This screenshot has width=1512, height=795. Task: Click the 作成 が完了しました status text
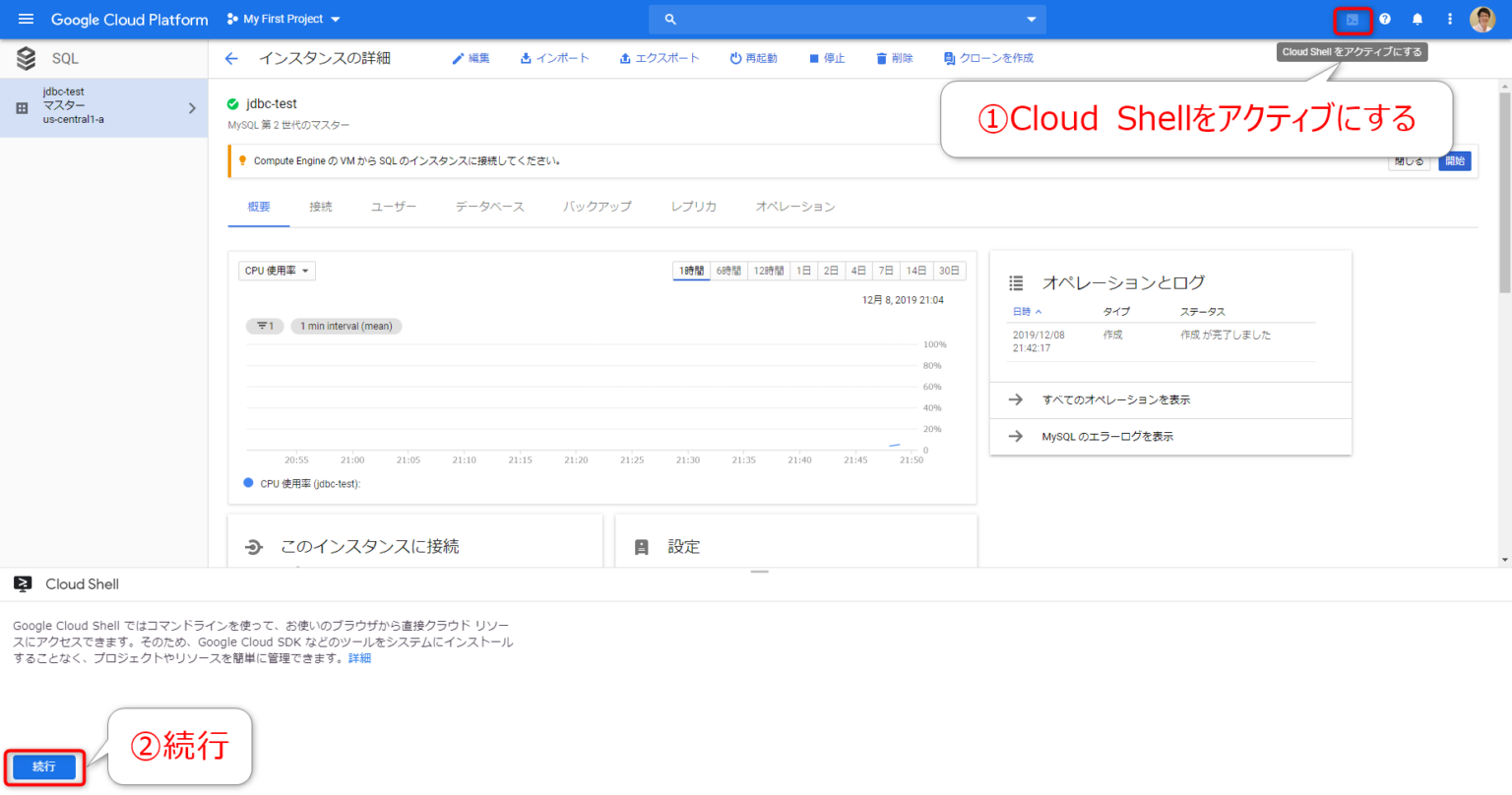pos(1226,335)
